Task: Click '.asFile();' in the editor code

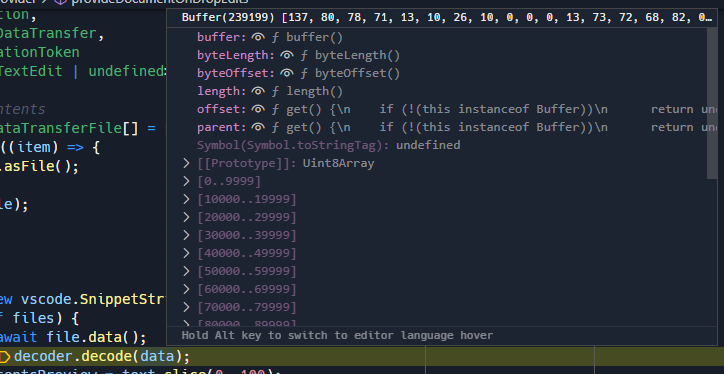Action: point(40,166)
